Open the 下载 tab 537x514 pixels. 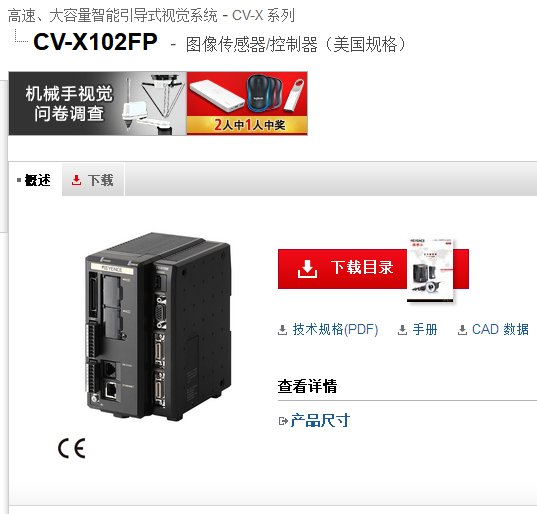[x=93, y=180]
